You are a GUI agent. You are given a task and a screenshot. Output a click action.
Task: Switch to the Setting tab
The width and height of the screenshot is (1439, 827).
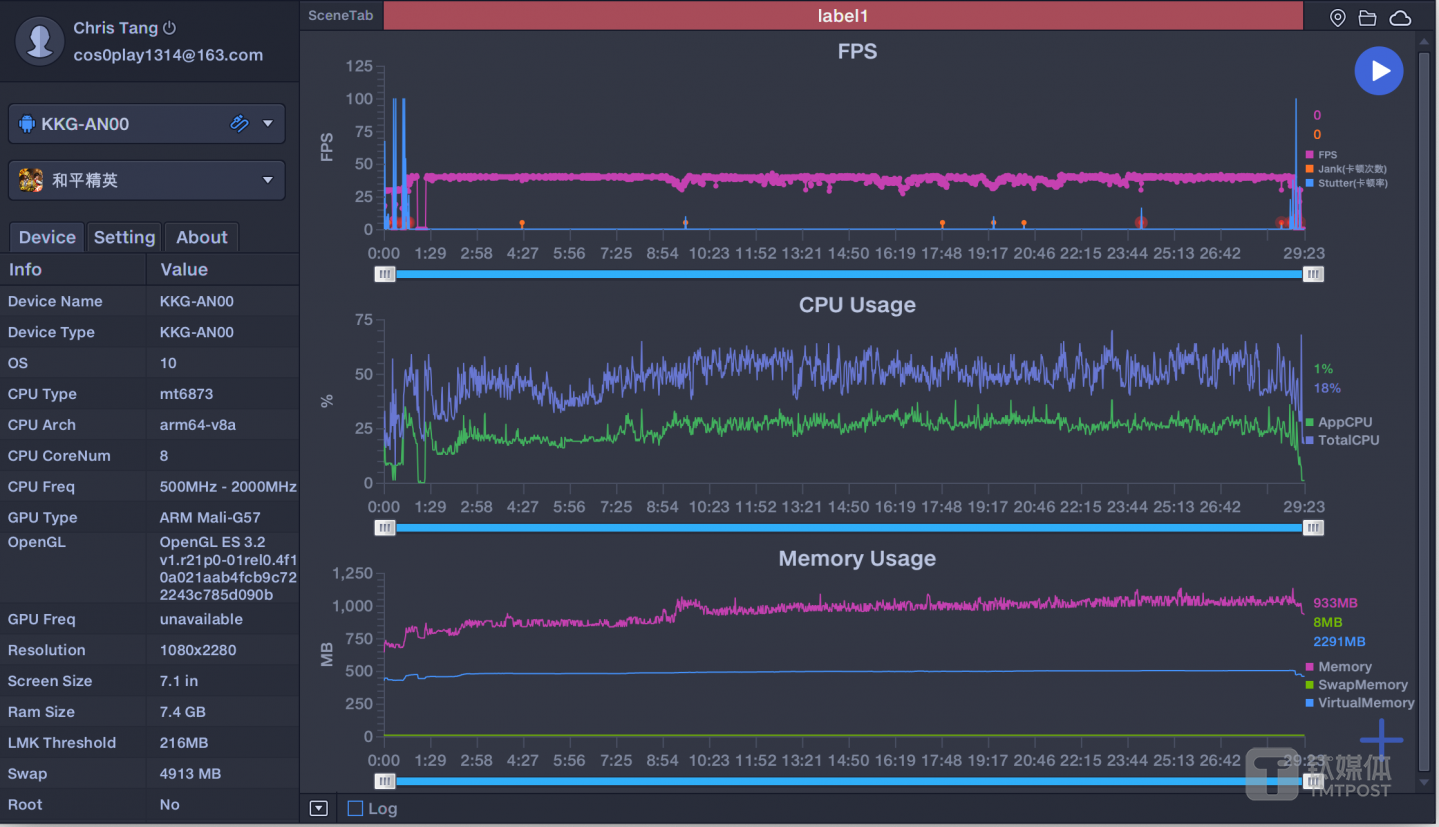tap(124, 237)
